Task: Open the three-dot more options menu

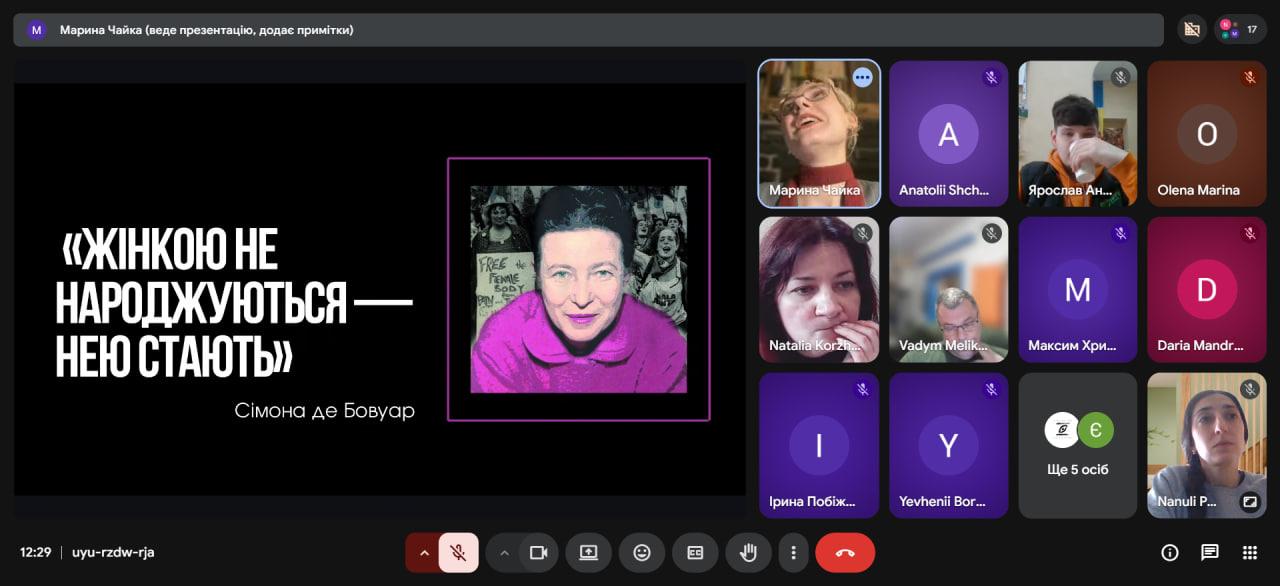Action: click(x=793, y=553)
